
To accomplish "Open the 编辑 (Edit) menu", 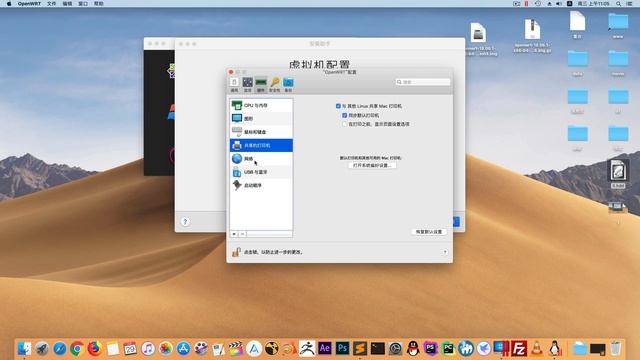I will point(67,4).
